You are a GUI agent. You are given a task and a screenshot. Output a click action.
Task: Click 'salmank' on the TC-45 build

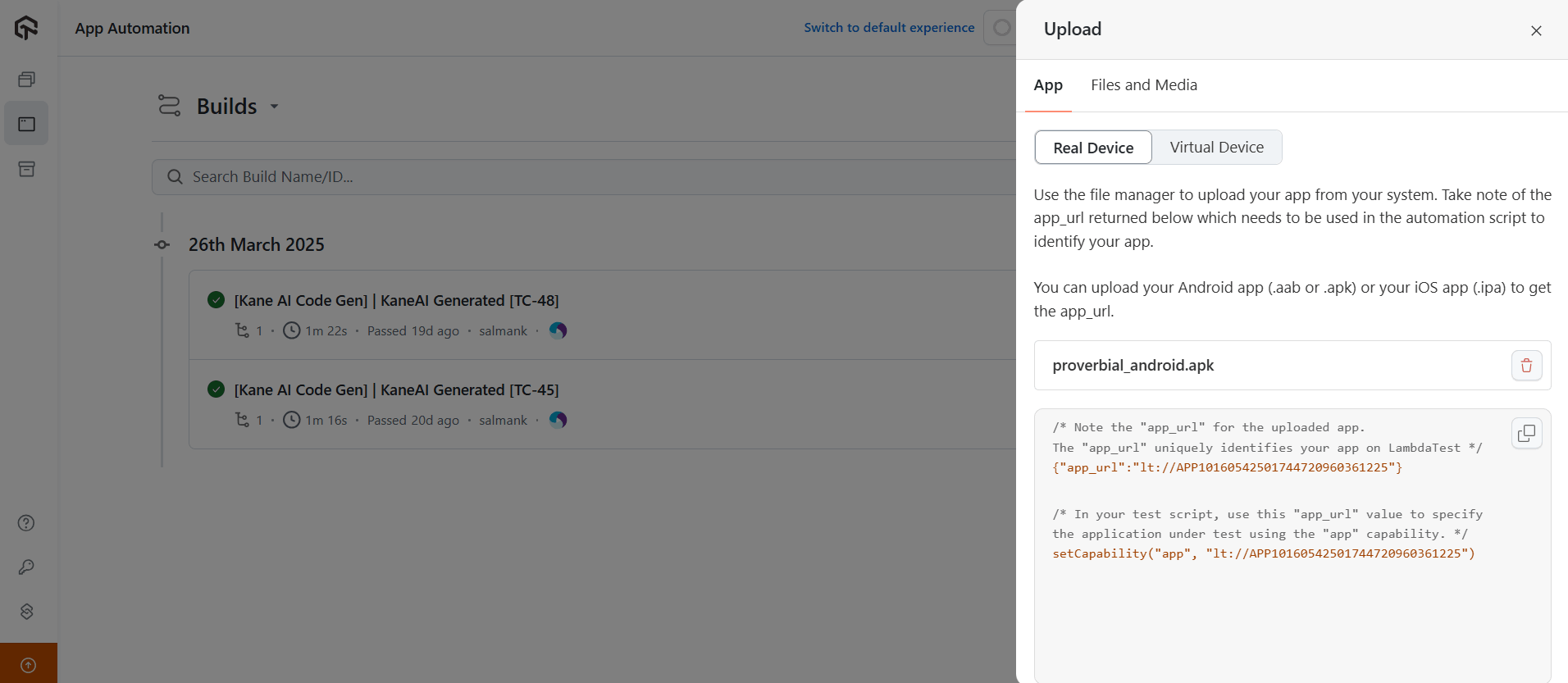tap(503, 421)
